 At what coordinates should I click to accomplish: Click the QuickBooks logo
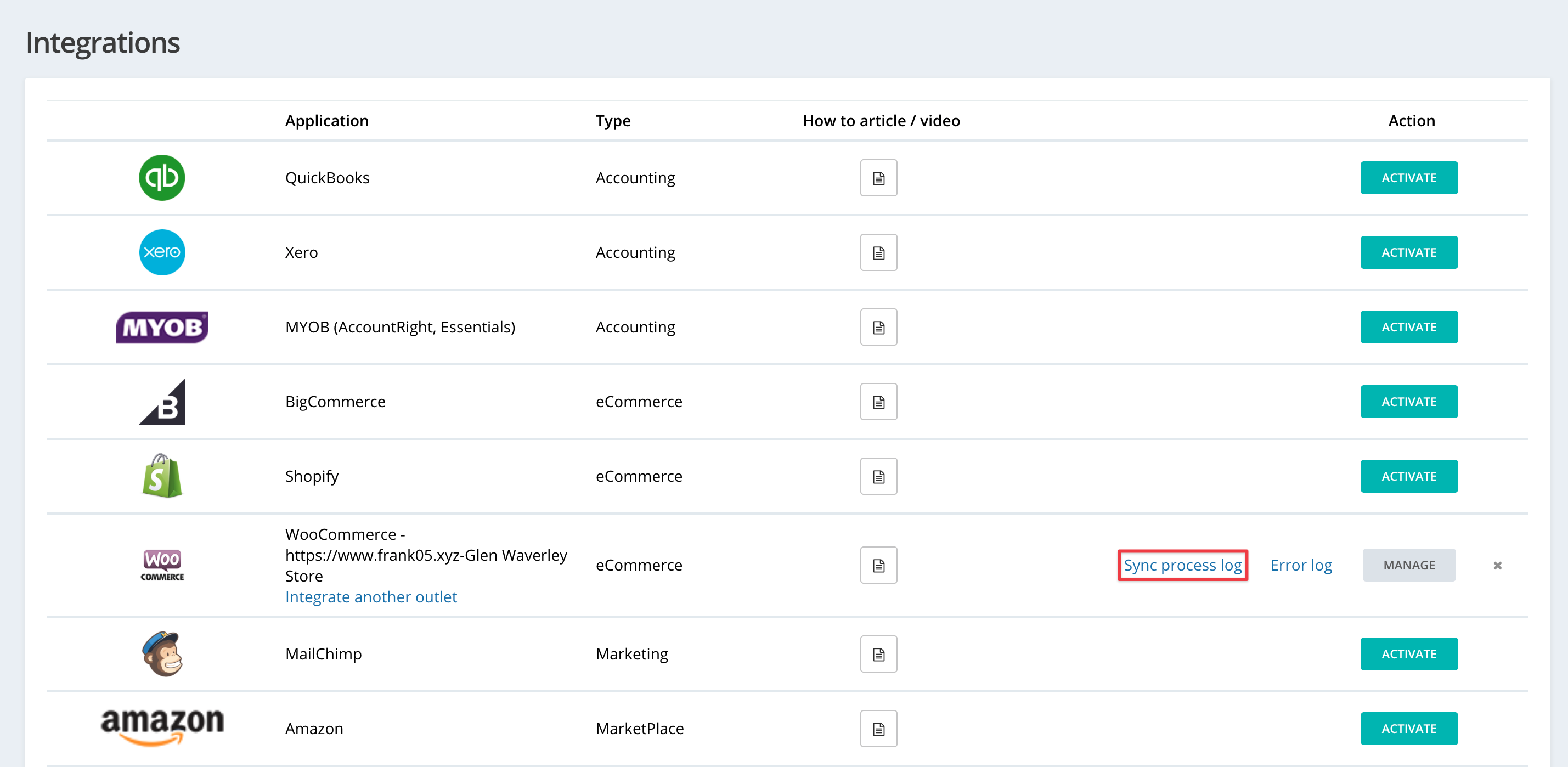coord(162,178)
